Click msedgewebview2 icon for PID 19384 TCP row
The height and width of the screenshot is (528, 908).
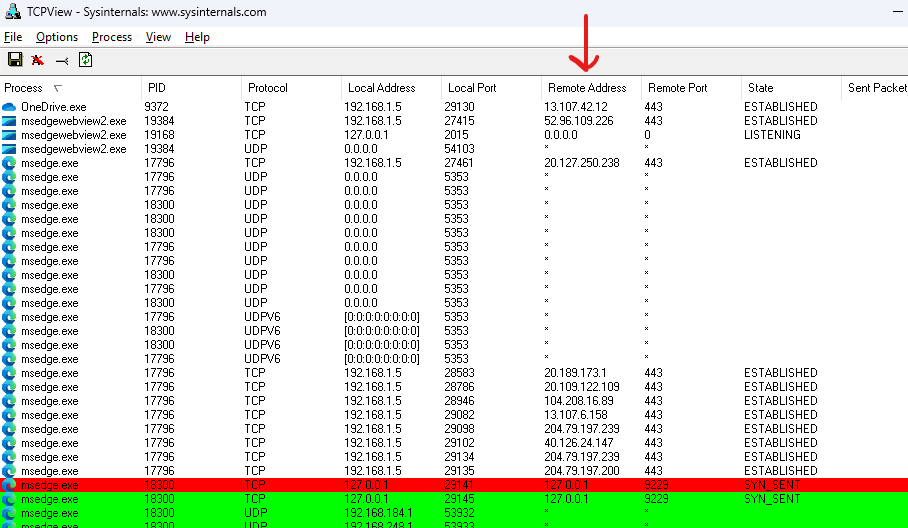pyautogui.click(x=9, y=121)
